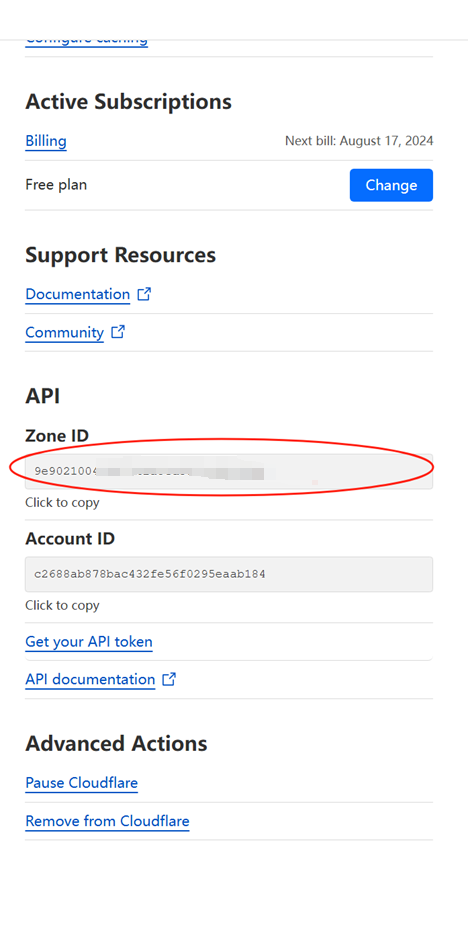The height and width of the screenshot is (931, 468).
Task: Click the external-link icon after API documentation
Action: (x=169, y=679)
